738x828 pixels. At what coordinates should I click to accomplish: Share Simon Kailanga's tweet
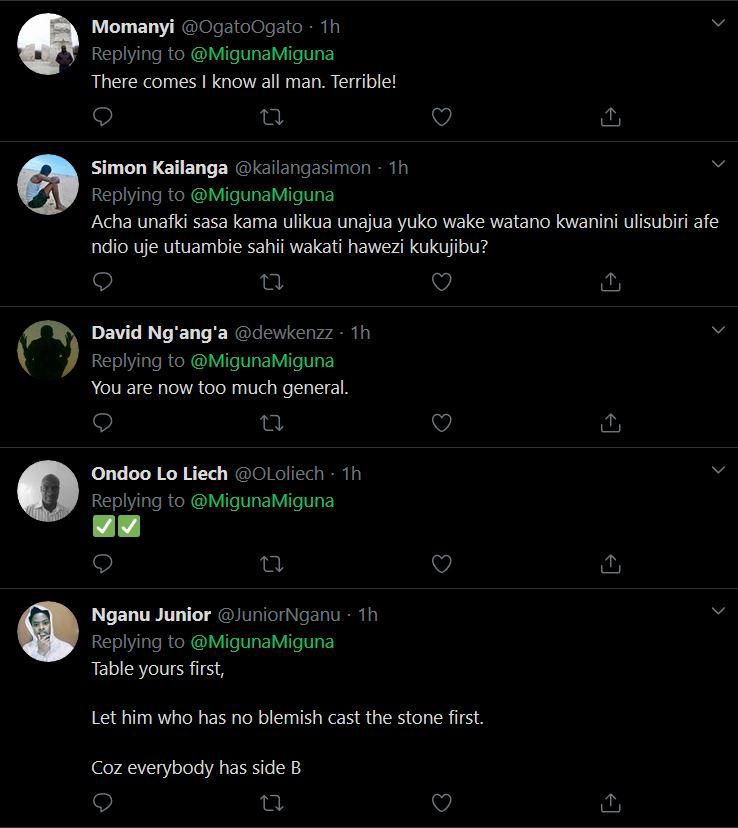pos(610,282)
